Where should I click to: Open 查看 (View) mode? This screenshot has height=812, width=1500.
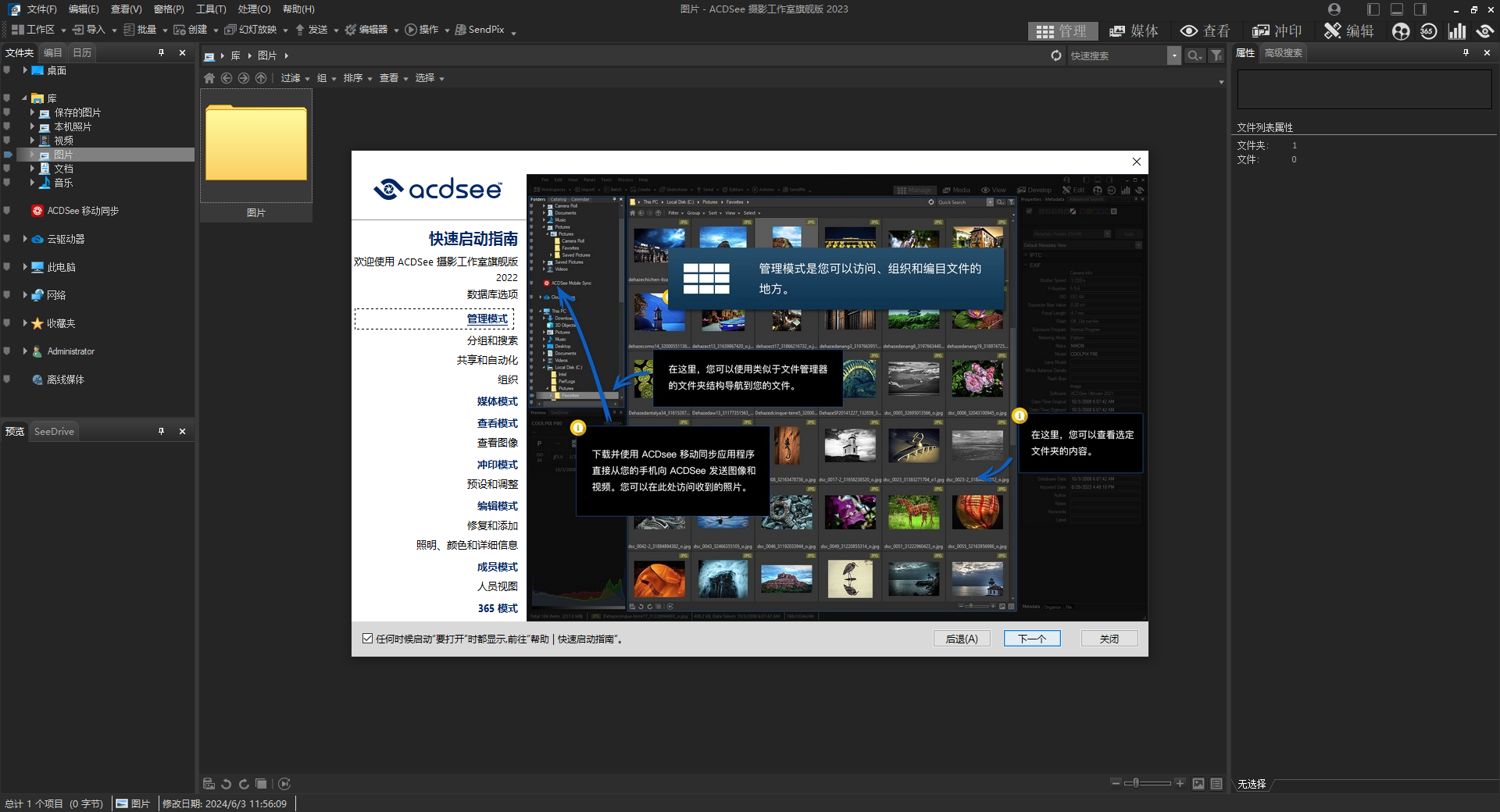point(1205,31)
